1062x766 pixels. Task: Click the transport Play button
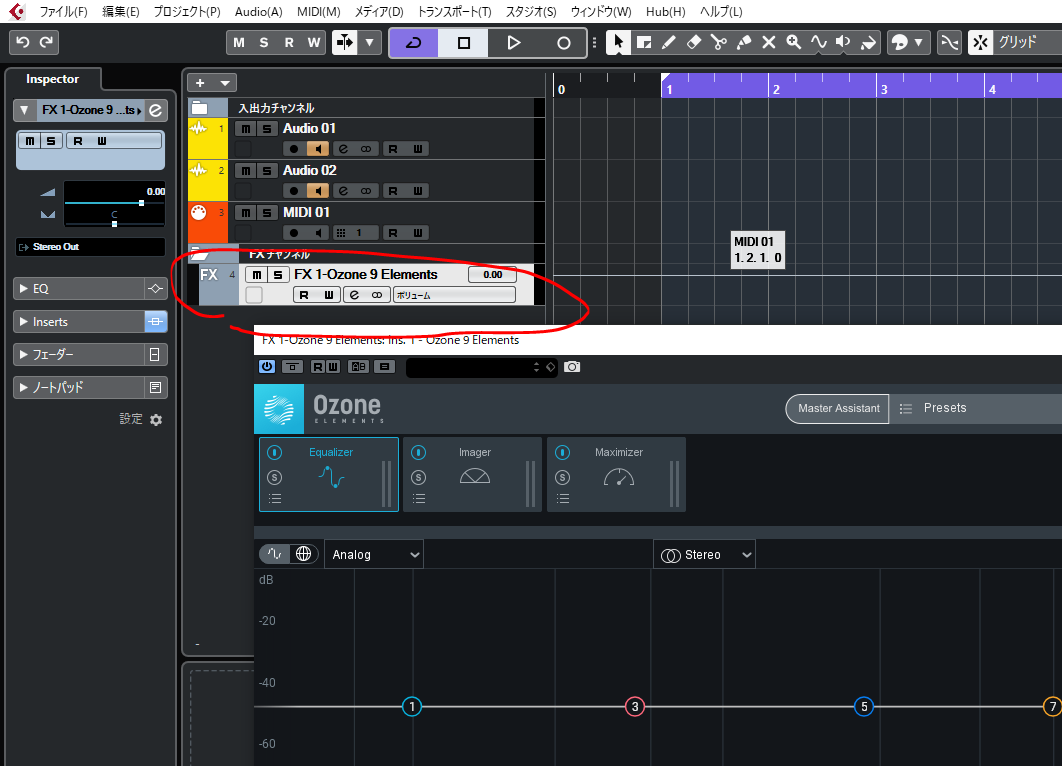click(x=513, y=43)
